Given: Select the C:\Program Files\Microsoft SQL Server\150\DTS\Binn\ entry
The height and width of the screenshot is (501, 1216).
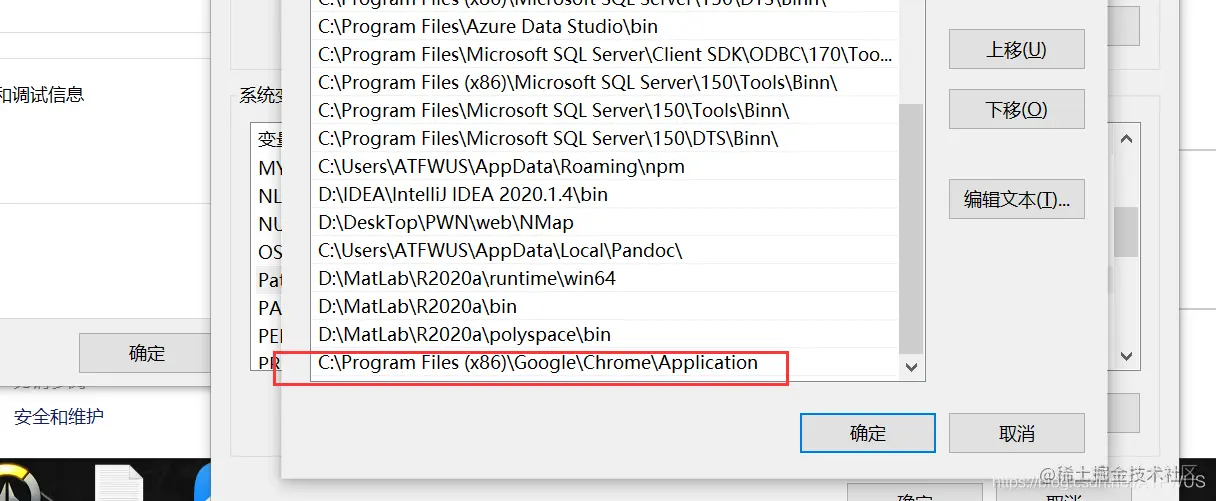Looking at the screenshot, I should click(x=606, y=139).
